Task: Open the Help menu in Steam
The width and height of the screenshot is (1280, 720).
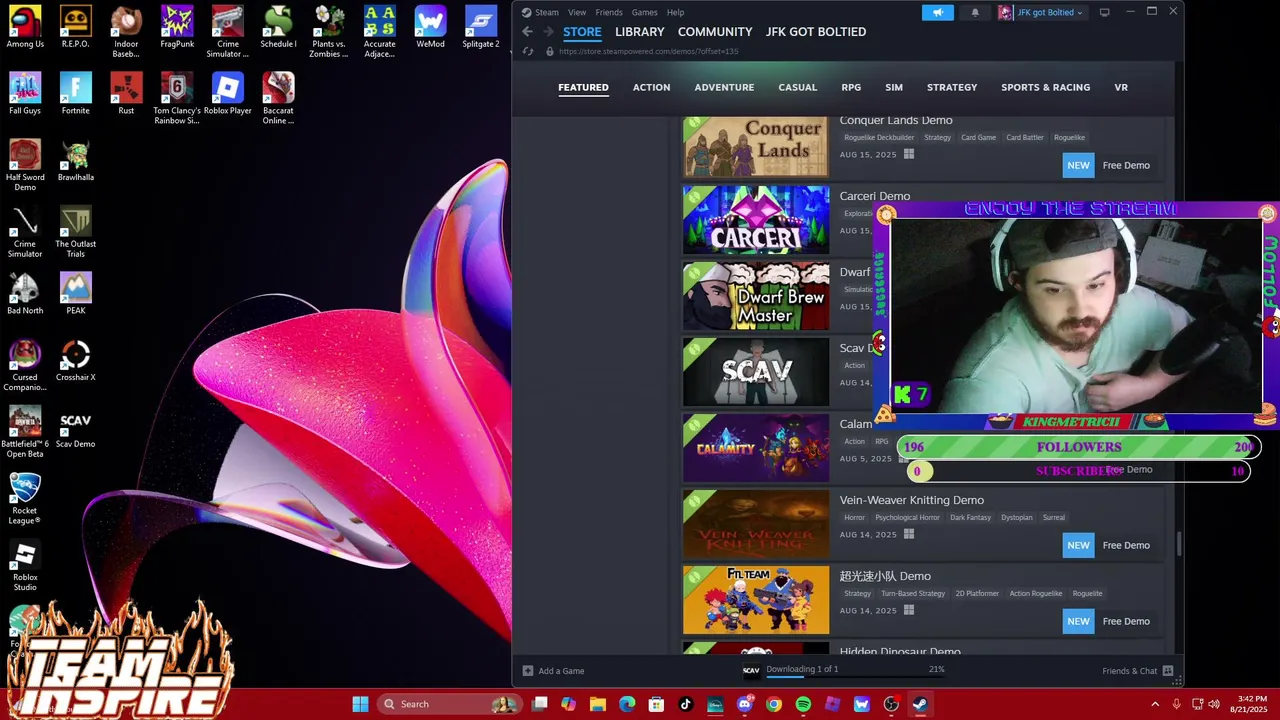Action: (x=676, y=12)
